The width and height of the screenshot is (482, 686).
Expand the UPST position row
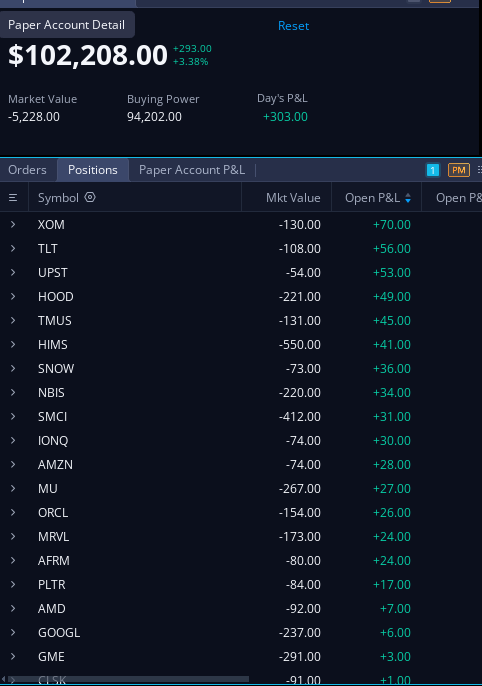pyautogui.click(x=13, y=273)
